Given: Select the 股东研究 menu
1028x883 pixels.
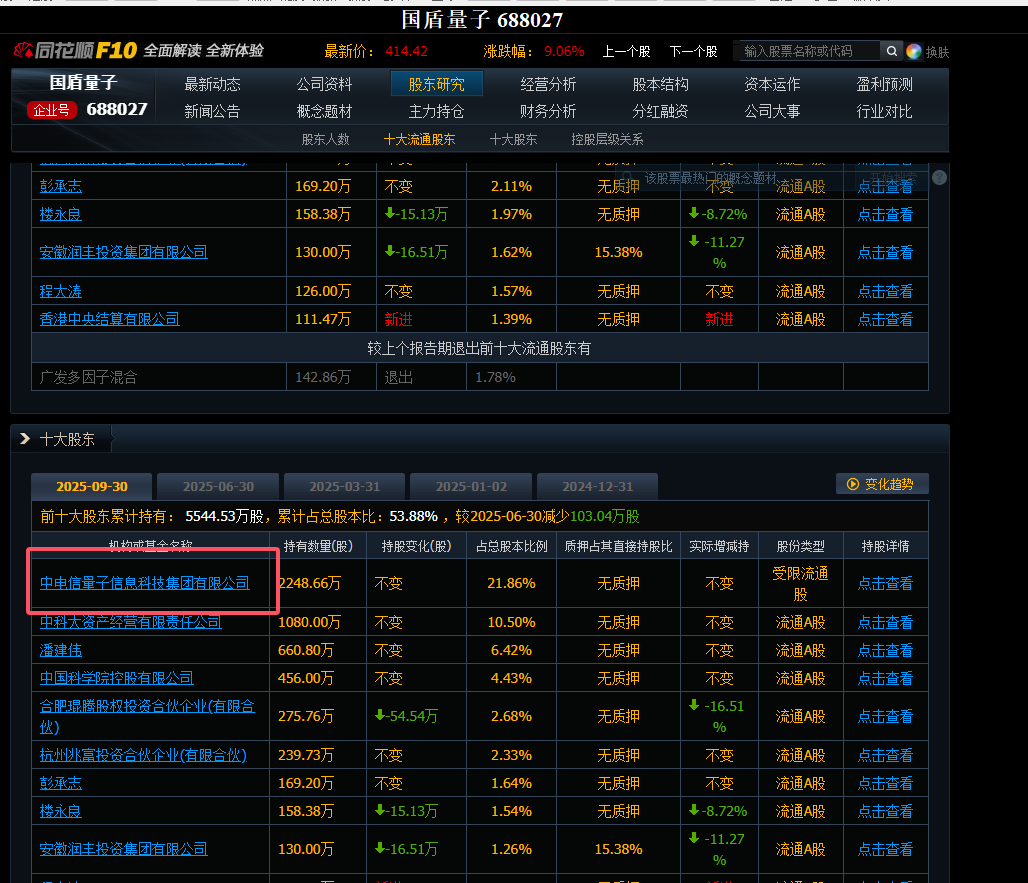Looking at the screenshot, I should coord(437,84).
